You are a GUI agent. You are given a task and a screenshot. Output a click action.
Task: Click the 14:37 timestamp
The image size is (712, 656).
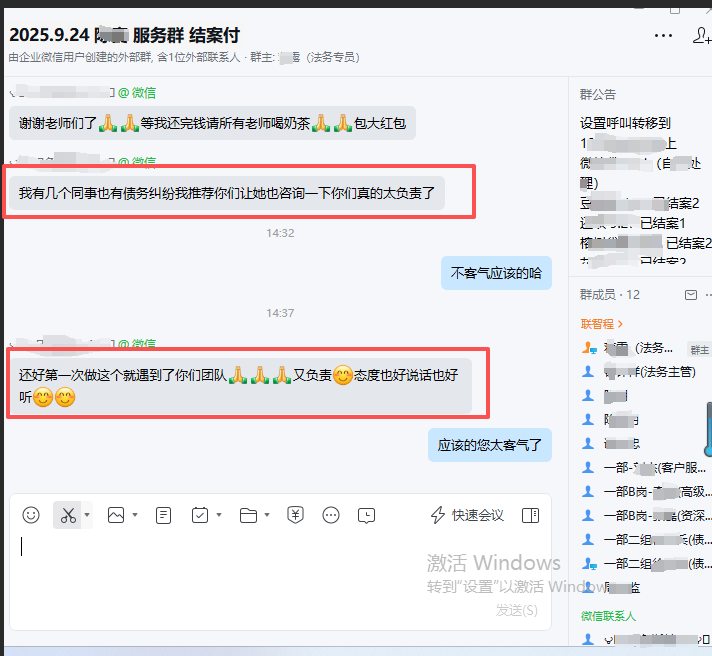point(280,313)
